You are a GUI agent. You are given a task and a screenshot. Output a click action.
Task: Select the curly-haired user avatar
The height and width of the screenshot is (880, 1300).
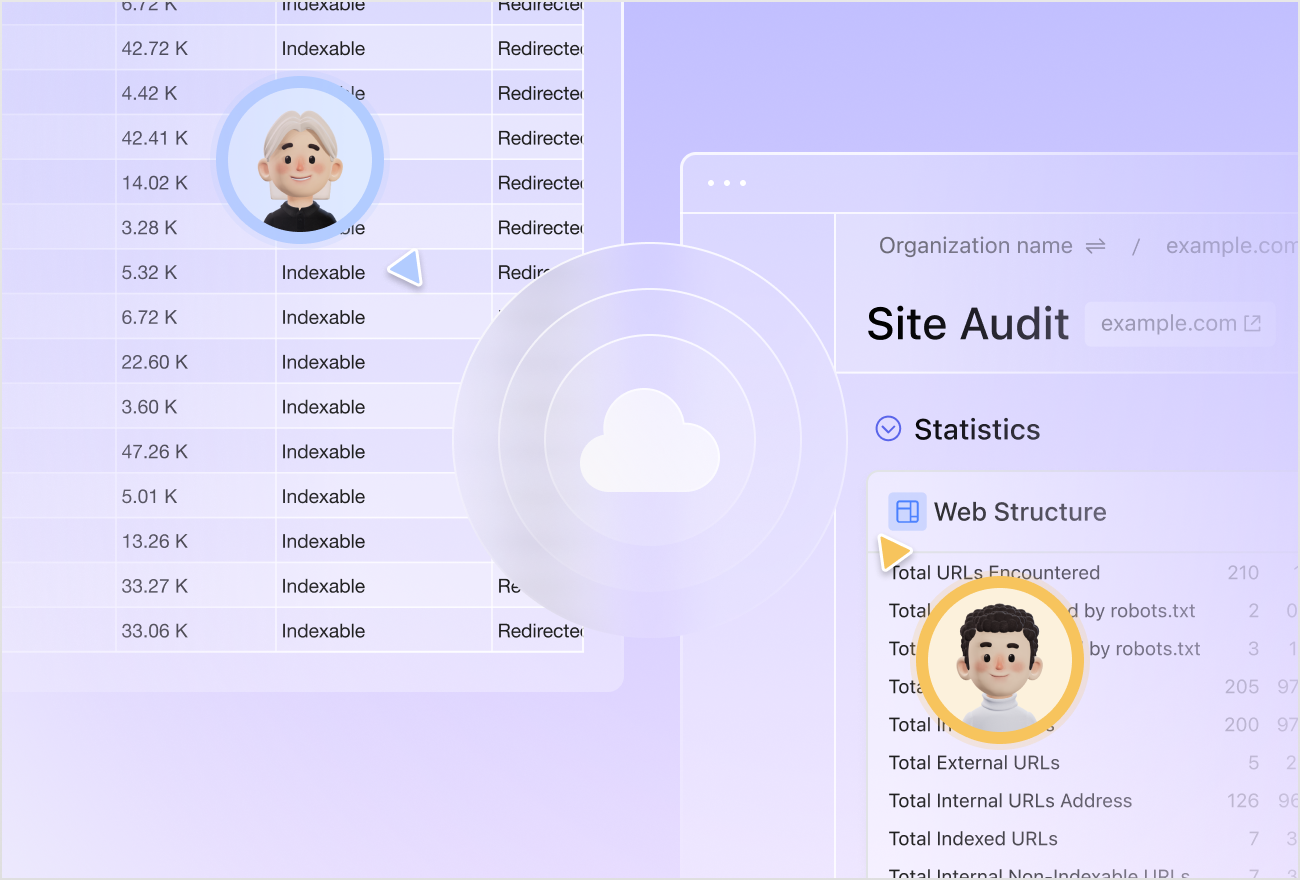(1000, 661)
